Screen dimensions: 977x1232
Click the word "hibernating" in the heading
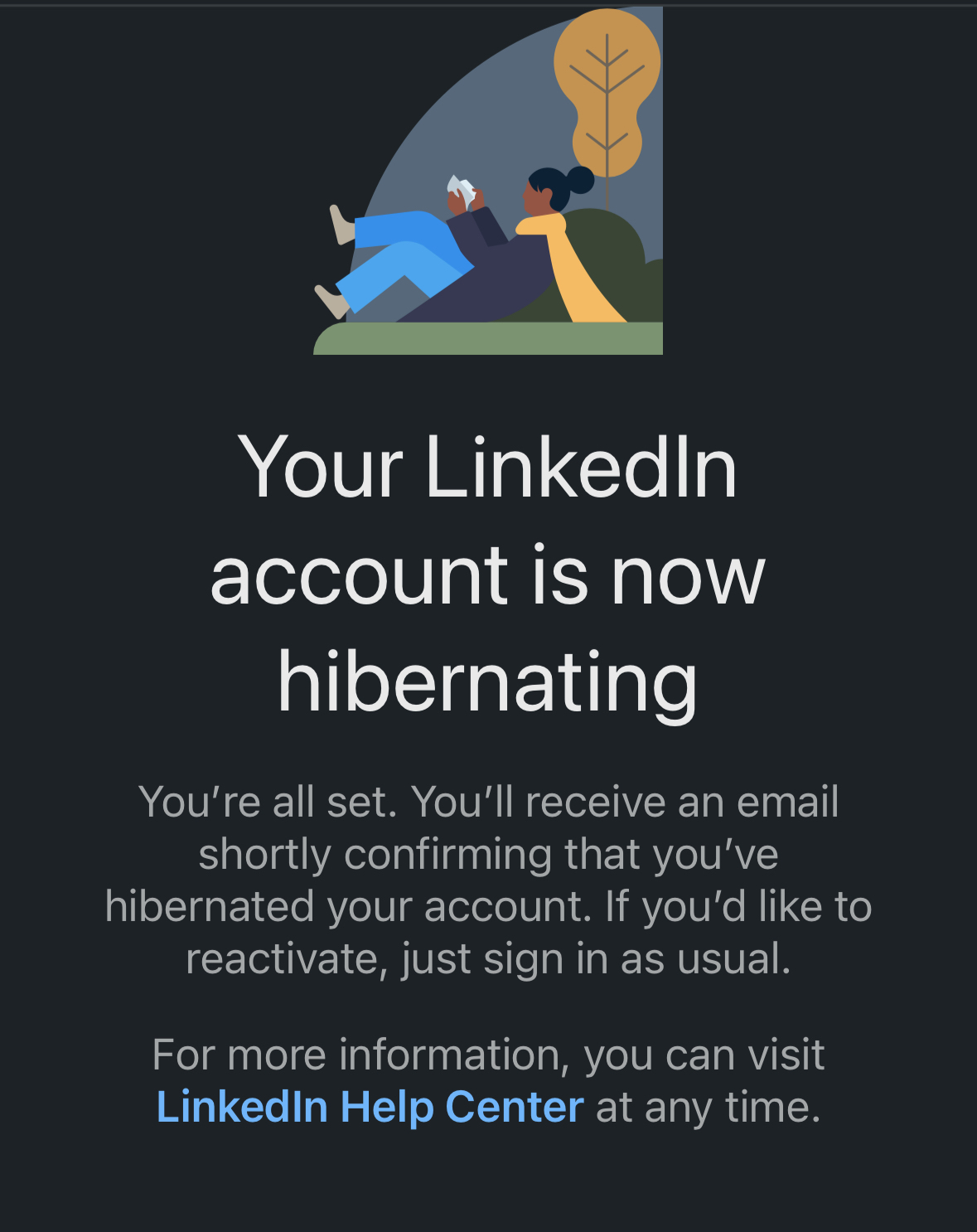click(x=487, y=681)
